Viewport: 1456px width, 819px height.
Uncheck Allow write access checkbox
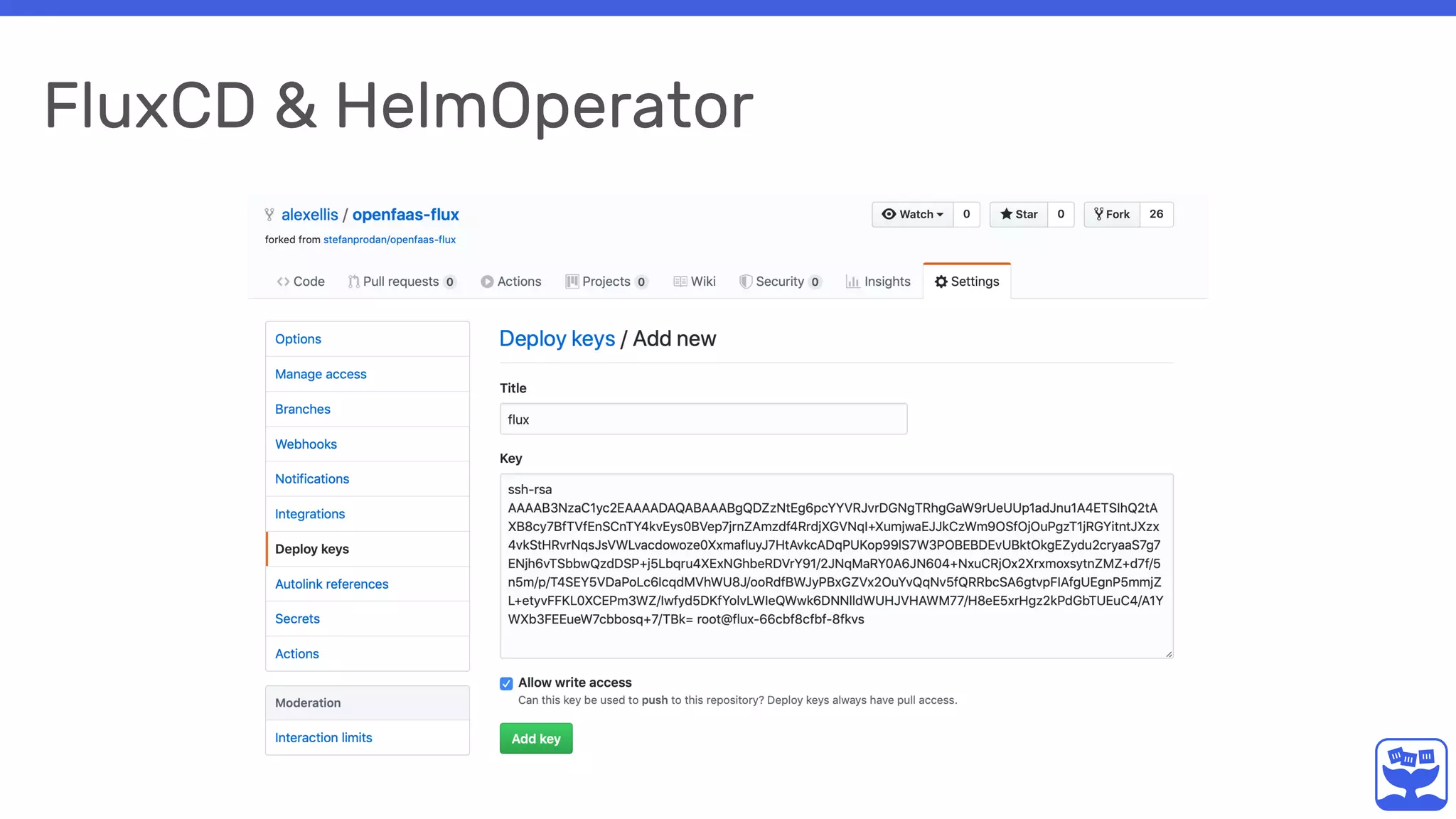click(x=506, y=684)
